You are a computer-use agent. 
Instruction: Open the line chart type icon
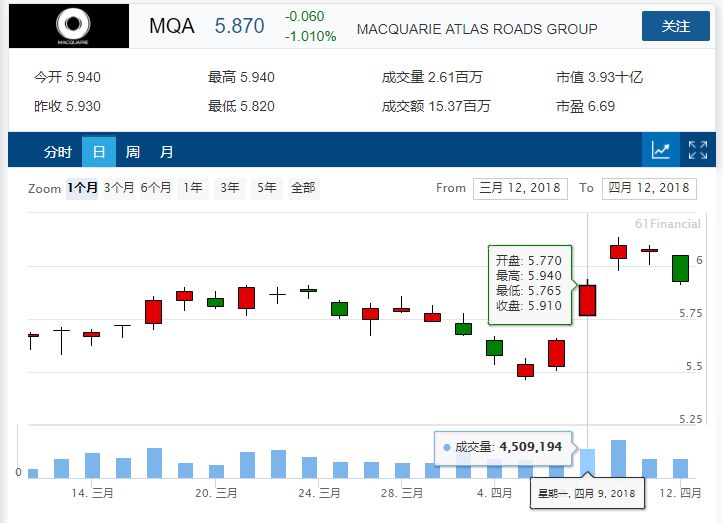[x=660, y=150]
